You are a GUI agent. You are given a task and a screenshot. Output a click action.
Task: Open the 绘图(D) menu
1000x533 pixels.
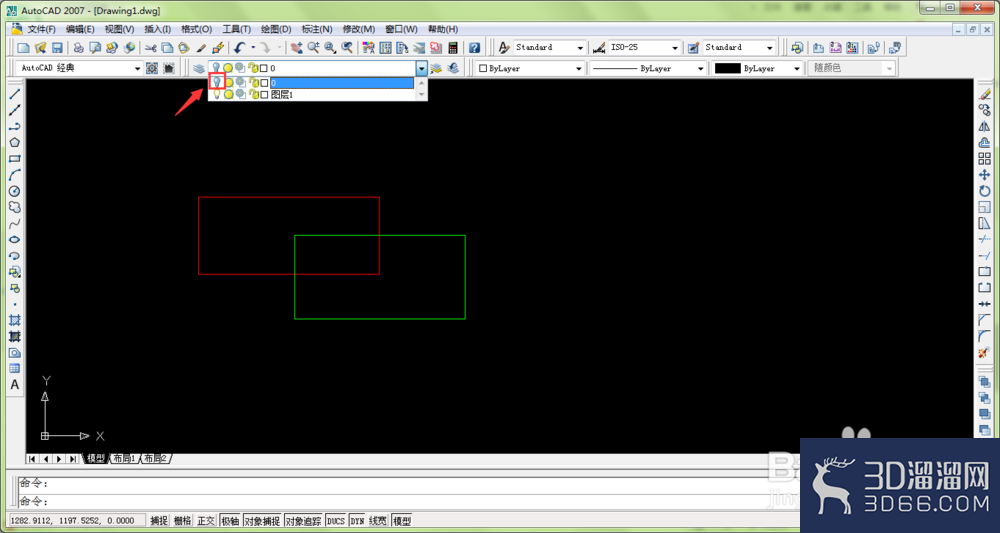276,29
